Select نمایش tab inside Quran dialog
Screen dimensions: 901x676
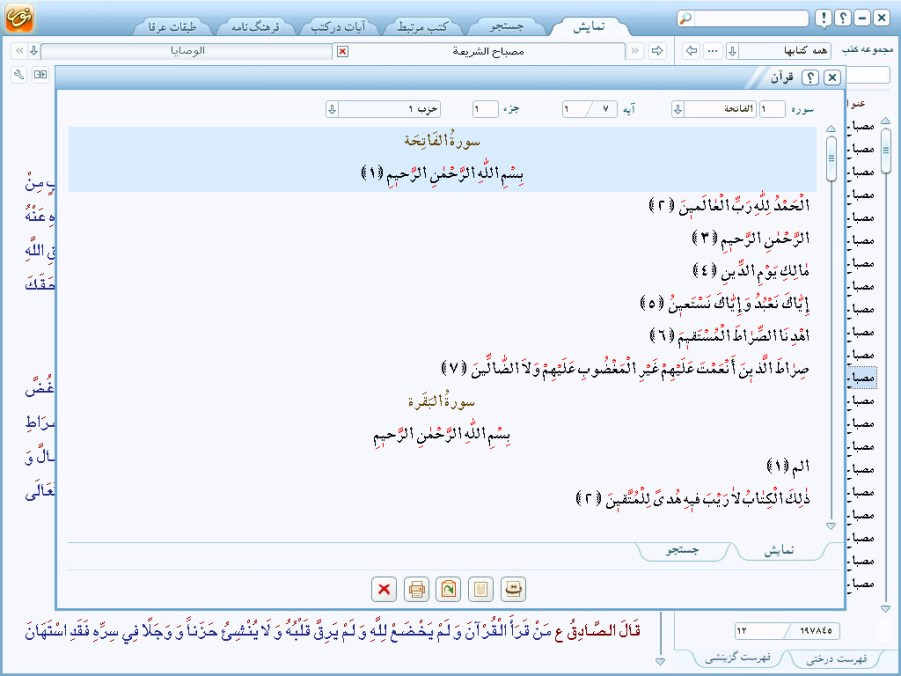point(779,551)
